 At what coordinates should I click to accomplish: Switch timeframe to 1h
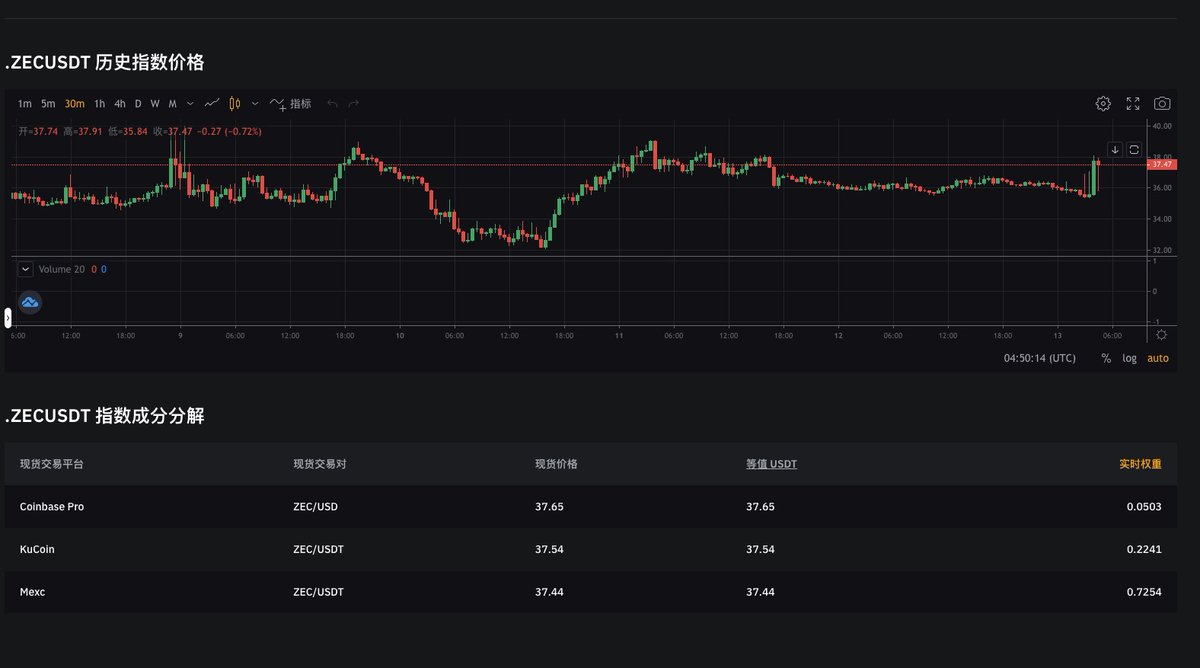(x=99, y=103)
